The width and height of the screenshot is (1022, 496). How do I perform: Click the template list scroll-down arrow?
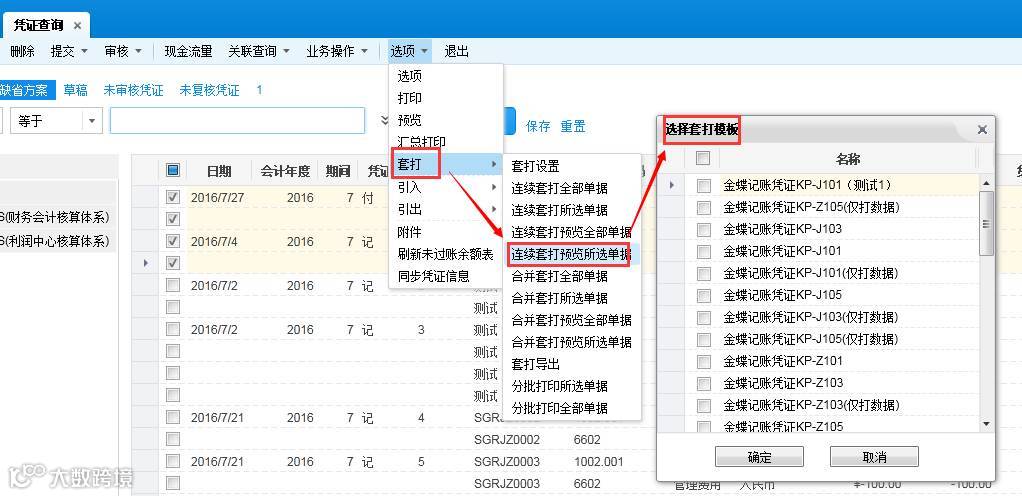tap(986, 424)
